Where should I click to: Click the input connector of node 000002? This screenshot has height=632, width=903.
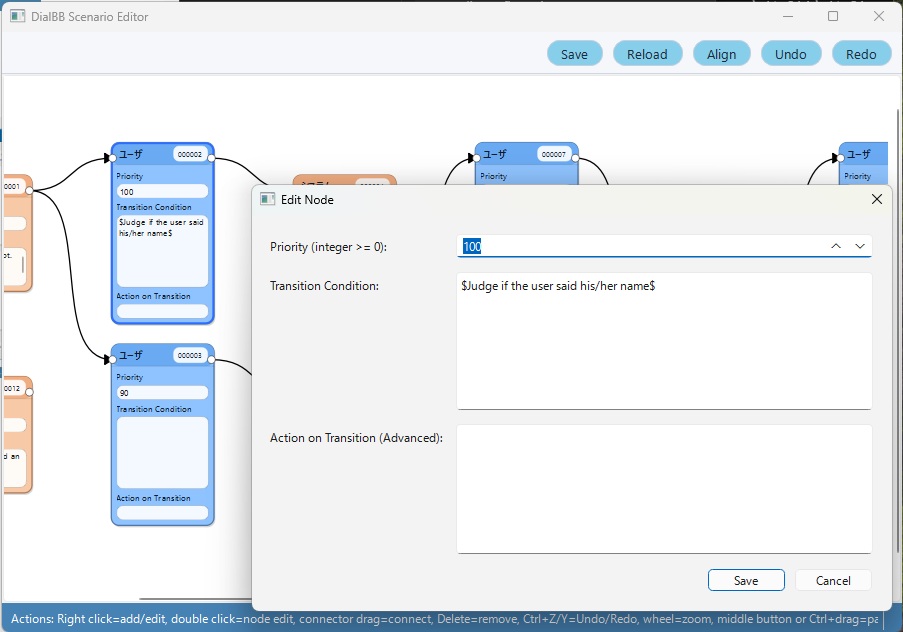click(113, 158)
